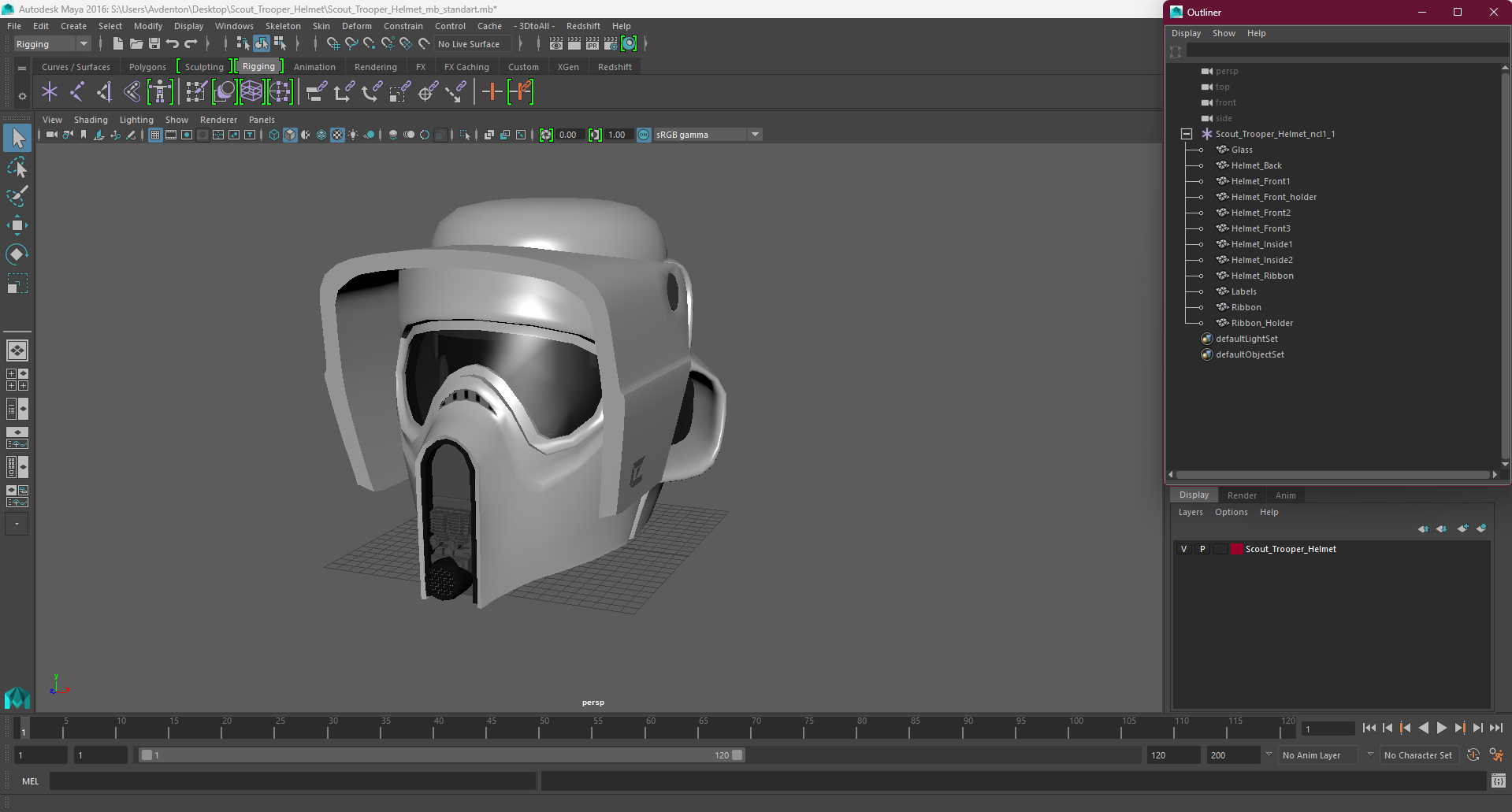Image resolution: width=1512 pixels, height=812 pixels.
Task: Switch to the Polygons shelf tab
Action: click(148, 67)
